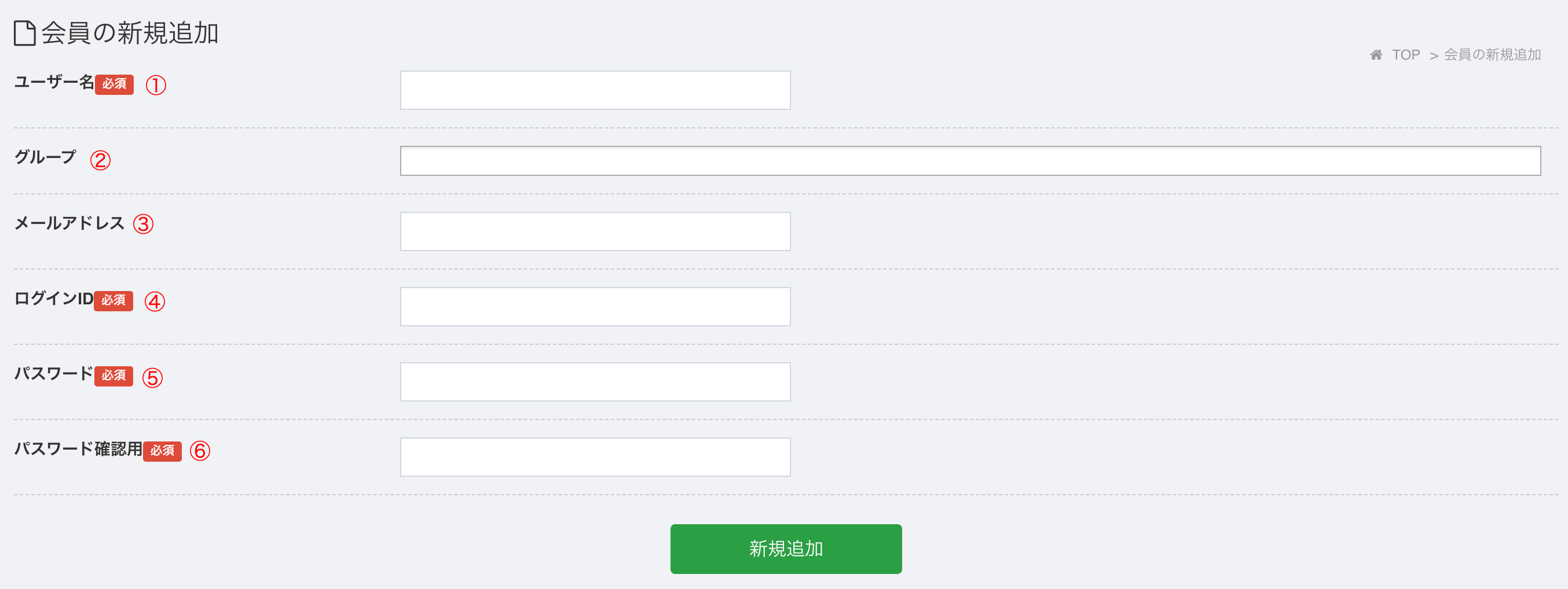Click the circled number 5 marker
Viewport: 1568px width, 589px height.
tap(153, 377)
